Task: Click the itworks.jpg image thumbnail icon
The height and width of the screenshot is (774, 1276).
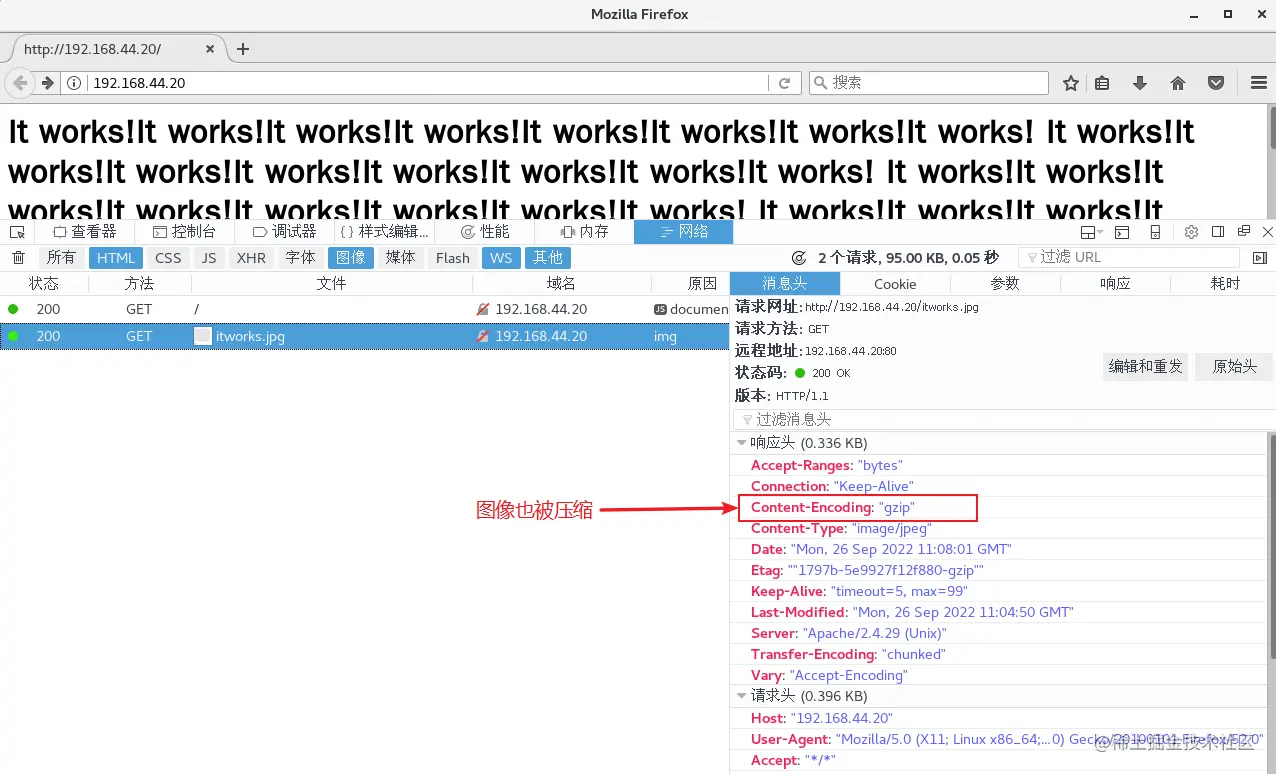Action: tap(203, 336)
